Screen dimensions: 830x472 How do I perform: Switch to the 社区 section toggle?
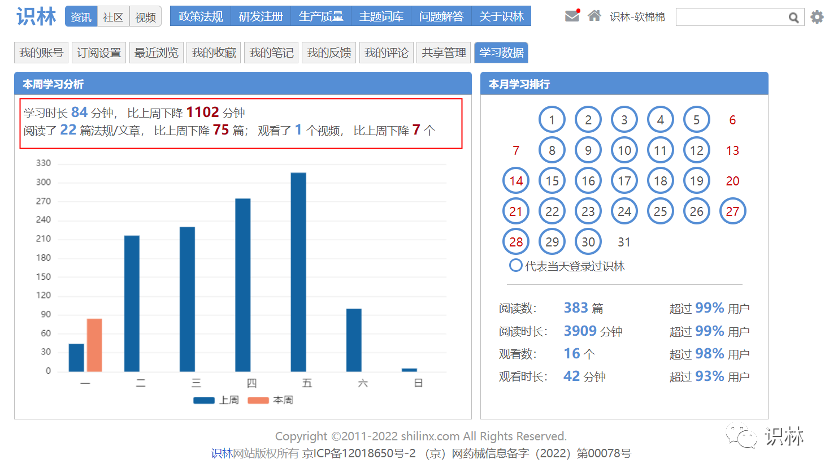point(113,17)
